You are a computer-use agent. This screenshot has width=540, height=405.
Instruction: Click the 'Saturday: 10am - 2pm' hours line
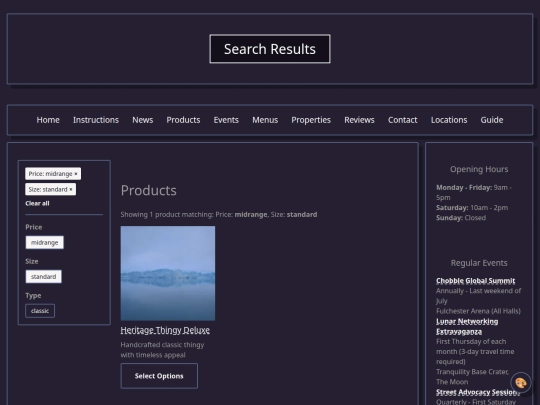pos(472,208)
